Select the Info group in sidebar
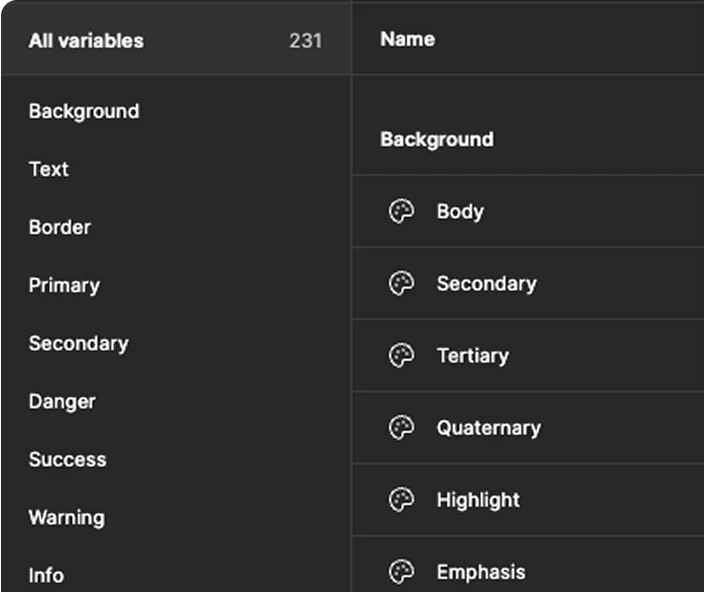Screen dimensions: 704x592 click(46, 575)
